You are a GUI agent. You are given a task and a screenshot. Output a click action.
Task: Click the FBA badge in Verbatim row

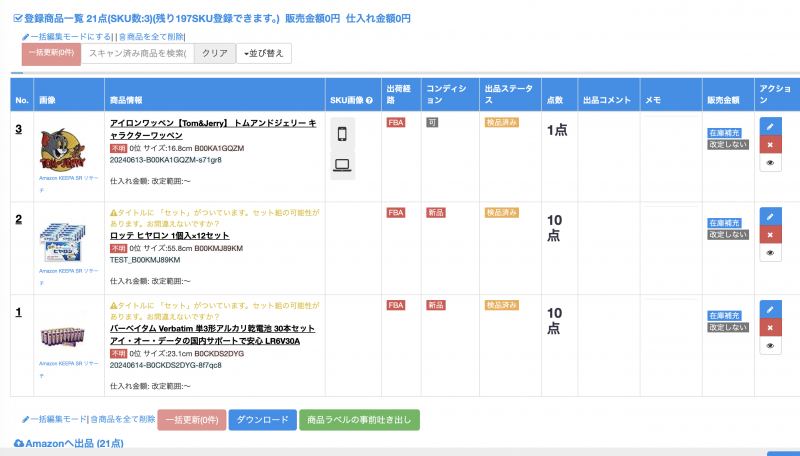coord(396,305)
